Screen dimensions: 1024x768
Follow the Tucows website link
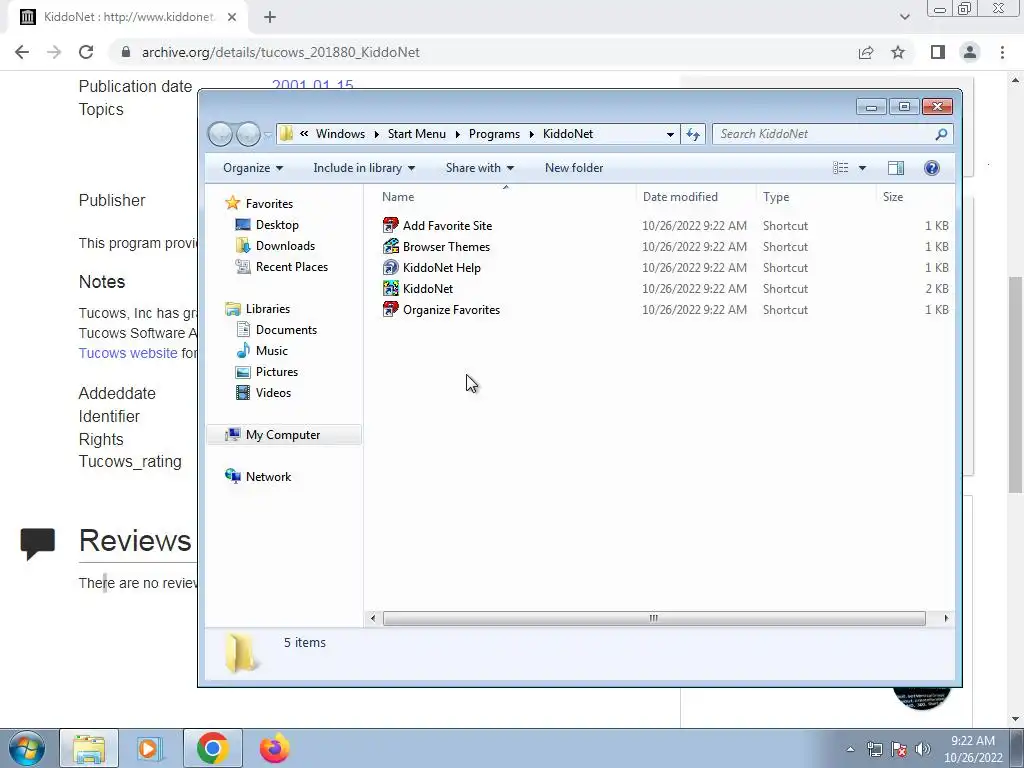[128, 353]
